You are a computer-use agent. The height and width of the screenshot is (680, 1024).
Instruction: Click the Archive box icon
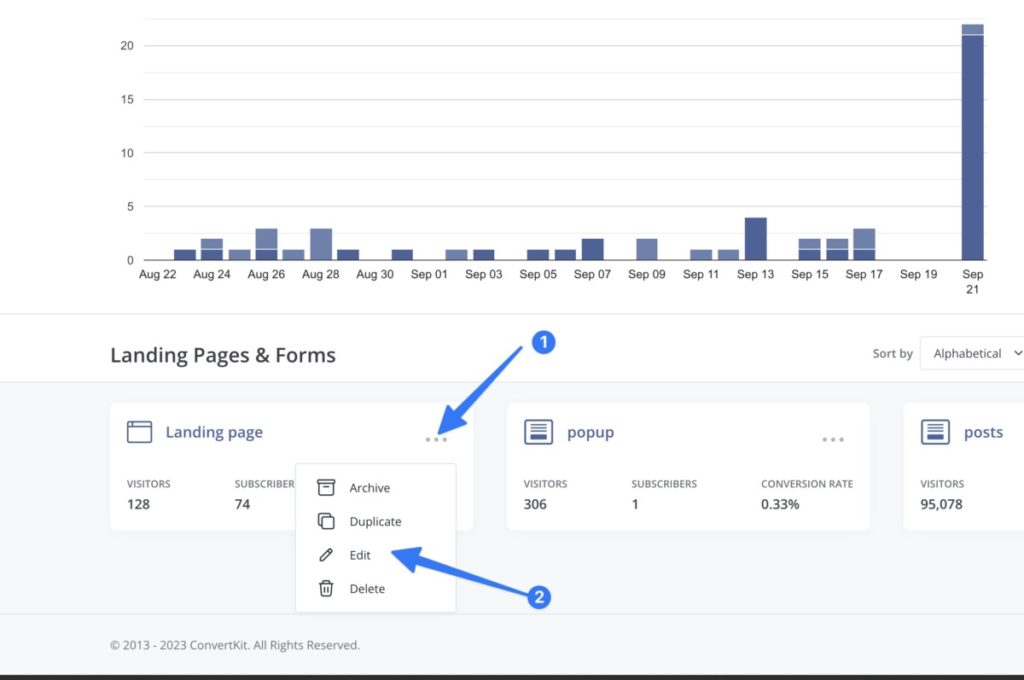326,487
